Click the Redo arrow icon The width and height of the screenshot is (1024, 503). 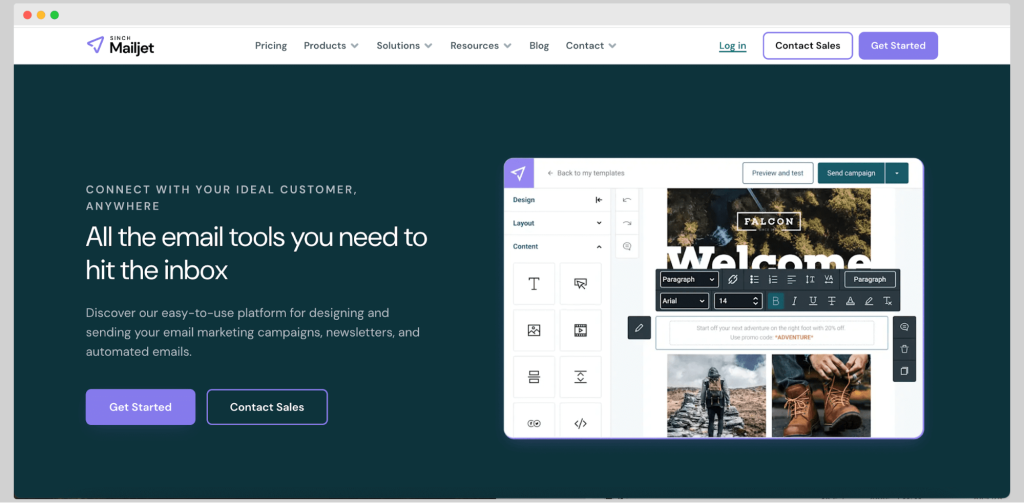pyautogui.click(x=627, y=223)
